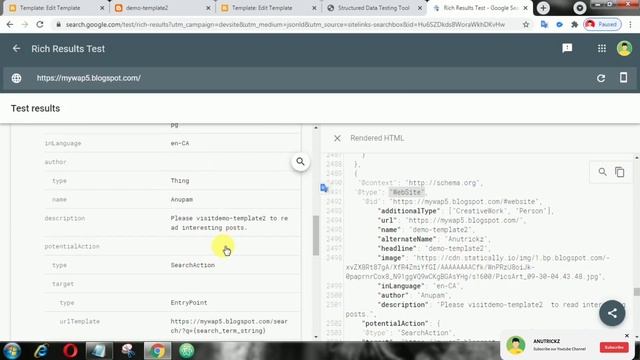Click the round search button in results panel
The image size is (640, 360).
click(x=300, y=162)
